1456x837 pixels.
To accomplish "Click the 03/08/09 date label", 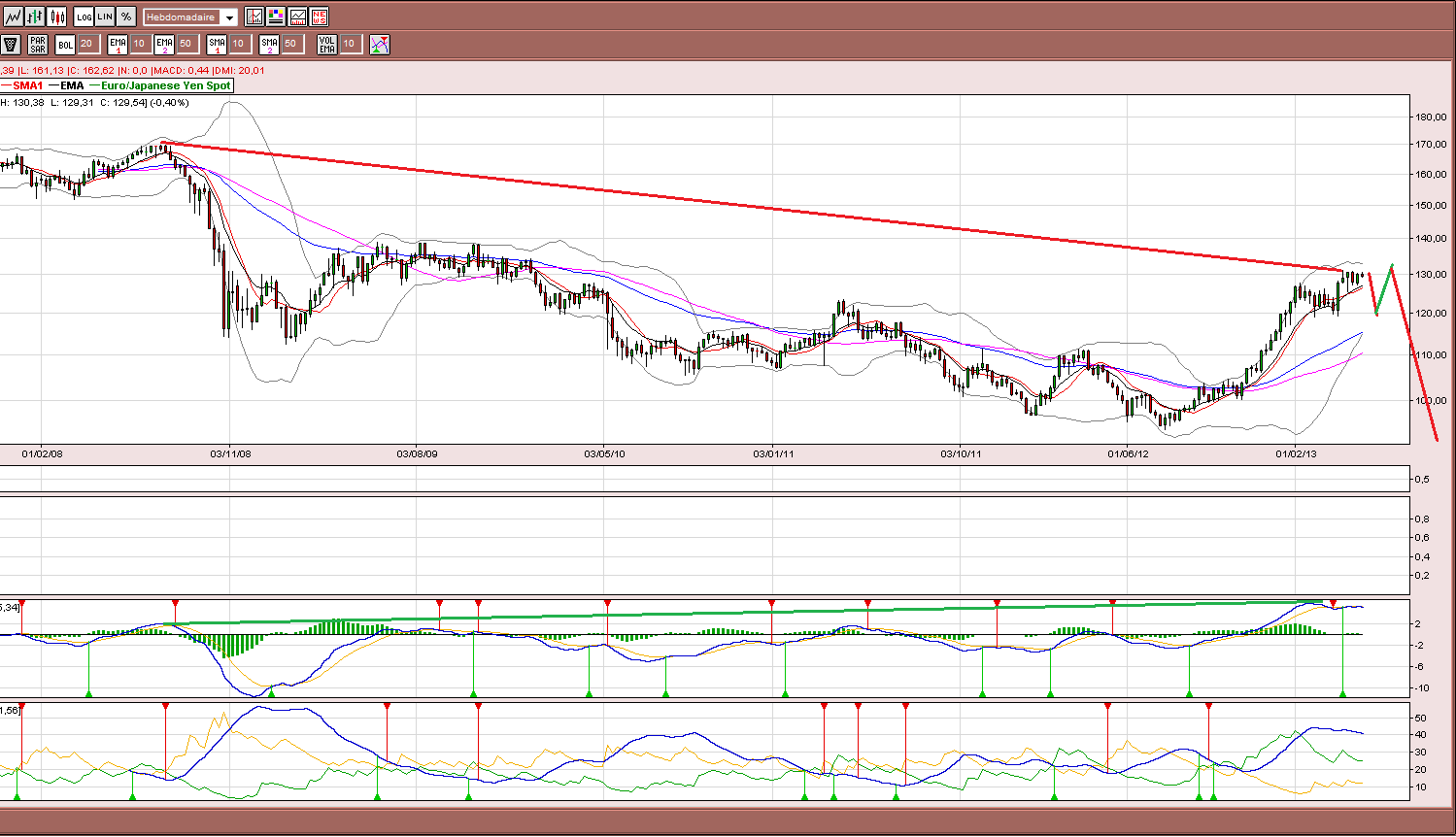I will pos(418,453).
